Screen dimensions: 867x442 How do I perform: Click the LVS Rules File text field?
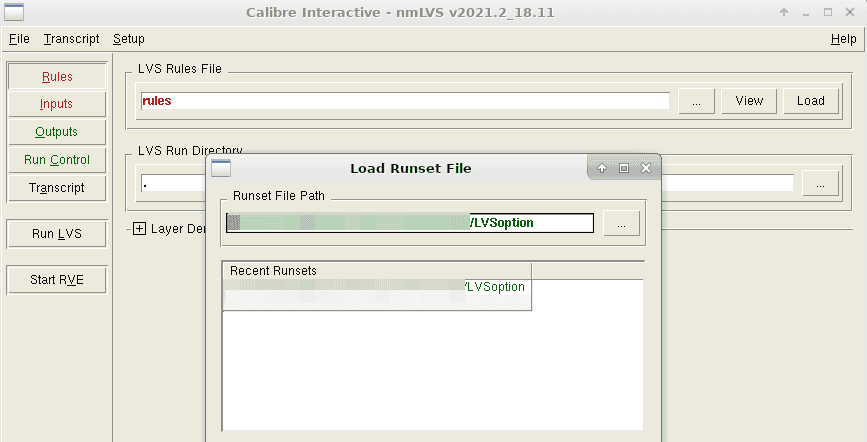[x=405, y=101]
